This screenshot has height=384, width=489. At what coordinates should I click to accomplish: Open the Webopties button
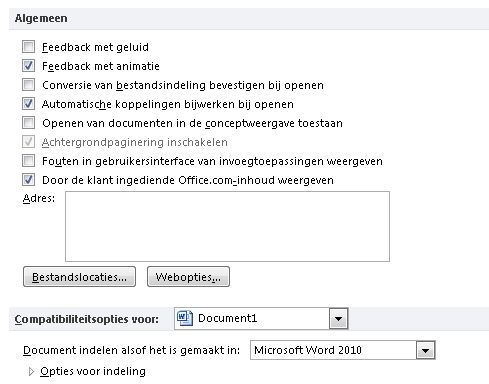(x=188, y=277)
